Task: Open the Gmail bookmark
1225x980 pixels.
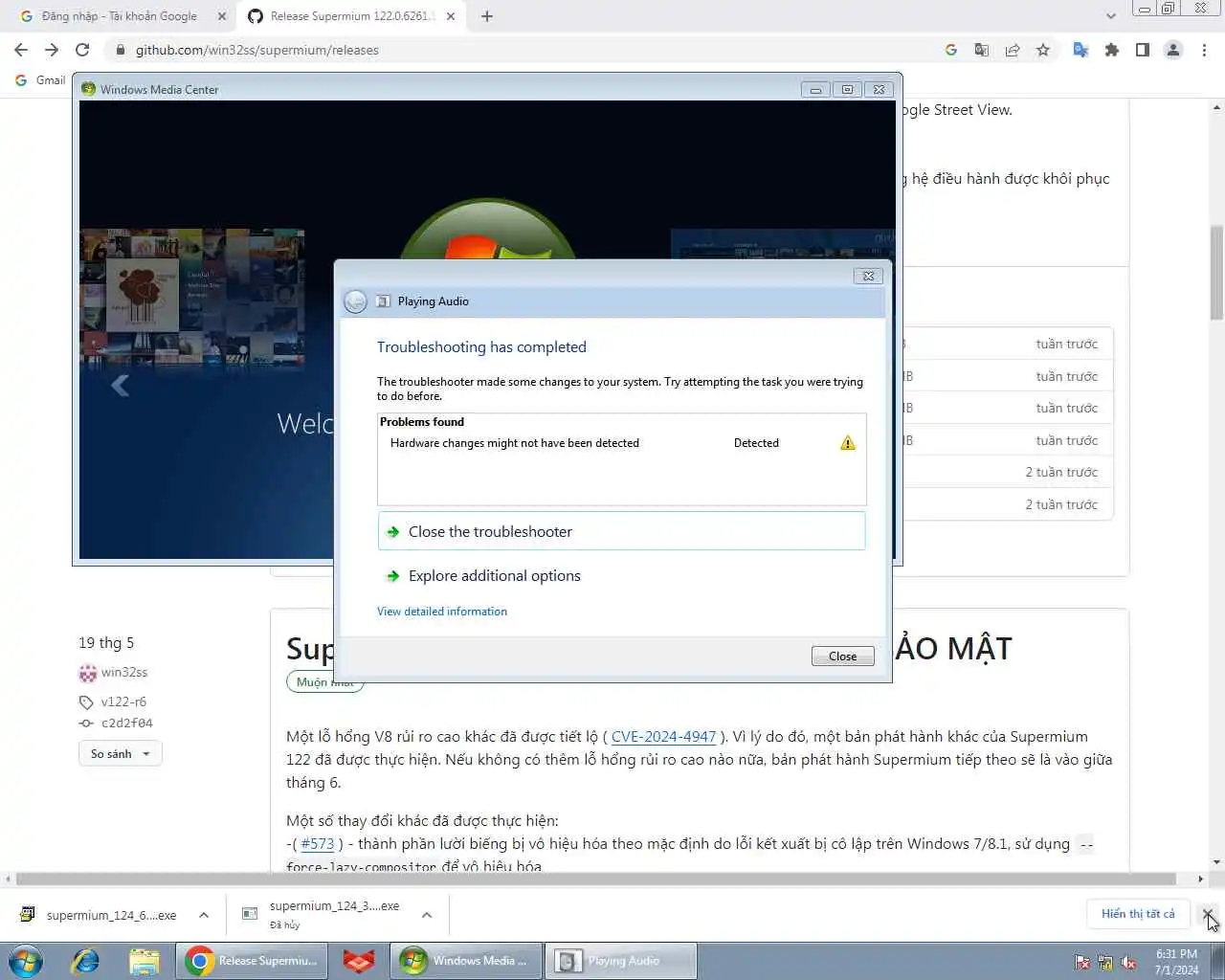Action: click(40, 80)
